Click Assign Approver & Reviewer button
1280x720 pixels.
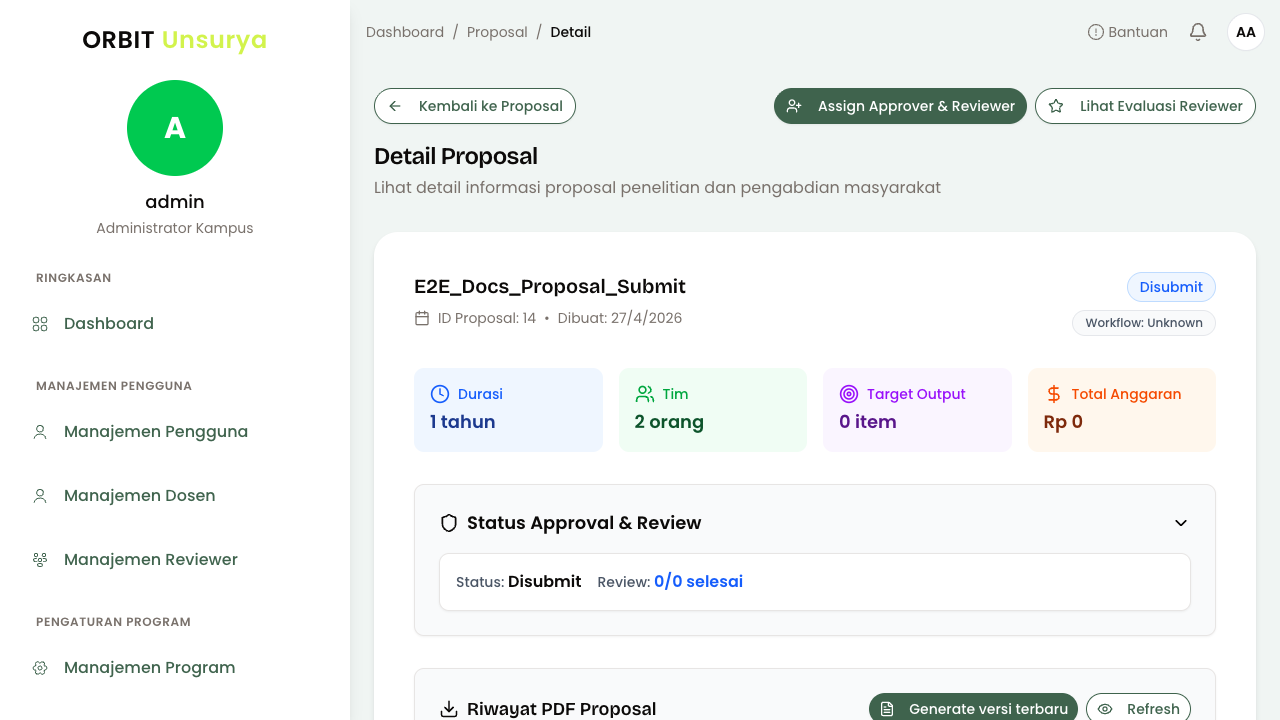(900, 106)
